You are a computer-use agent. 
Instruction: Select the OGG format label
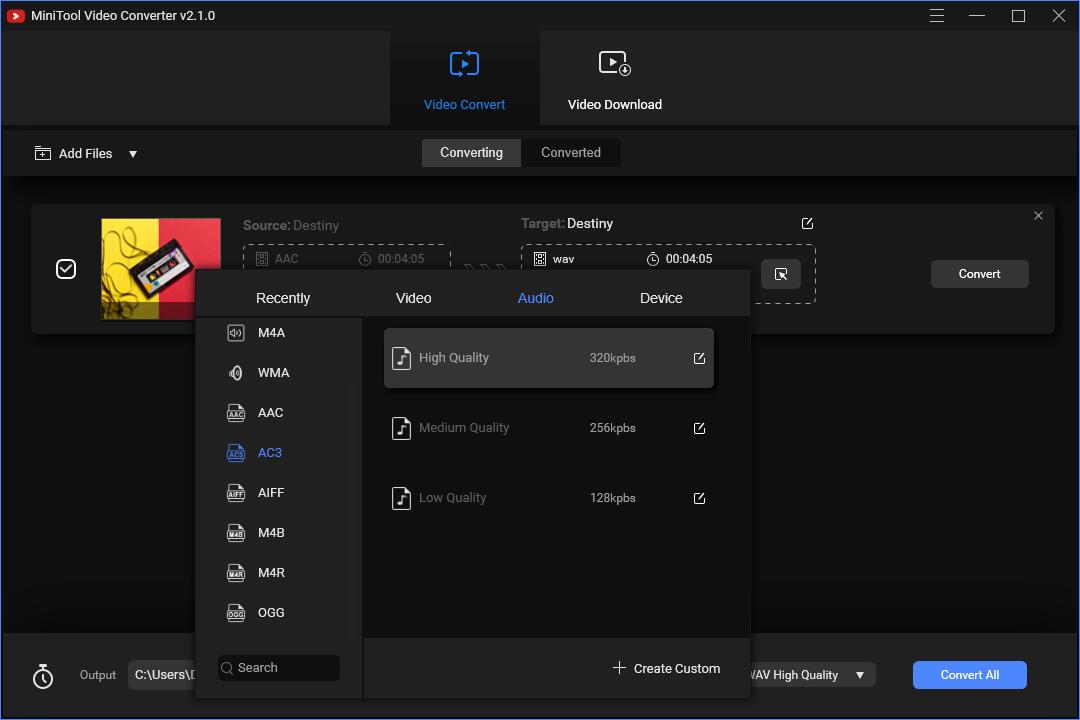point(271,613)
